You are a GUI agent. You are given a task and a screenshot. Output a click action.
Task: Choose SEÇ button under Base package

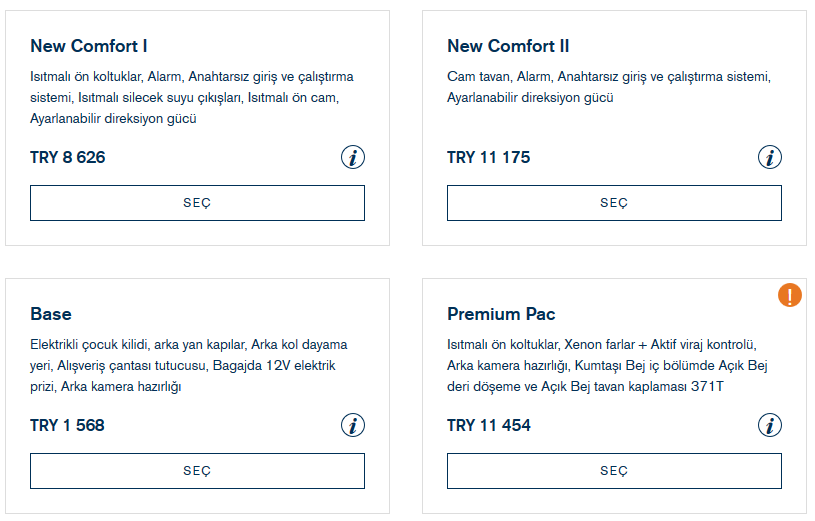[198, 471]
